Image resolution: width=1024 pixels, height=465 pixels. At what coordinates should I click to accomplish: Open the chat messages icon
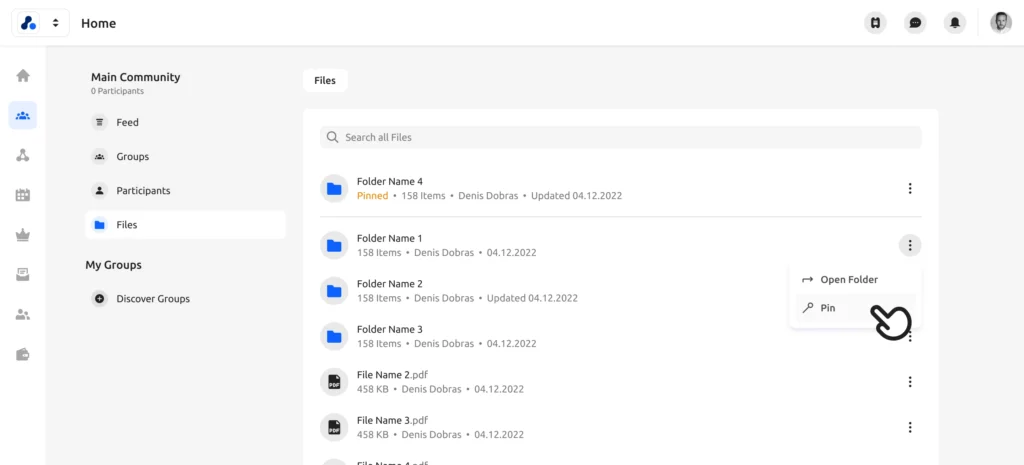click(915, 23)
